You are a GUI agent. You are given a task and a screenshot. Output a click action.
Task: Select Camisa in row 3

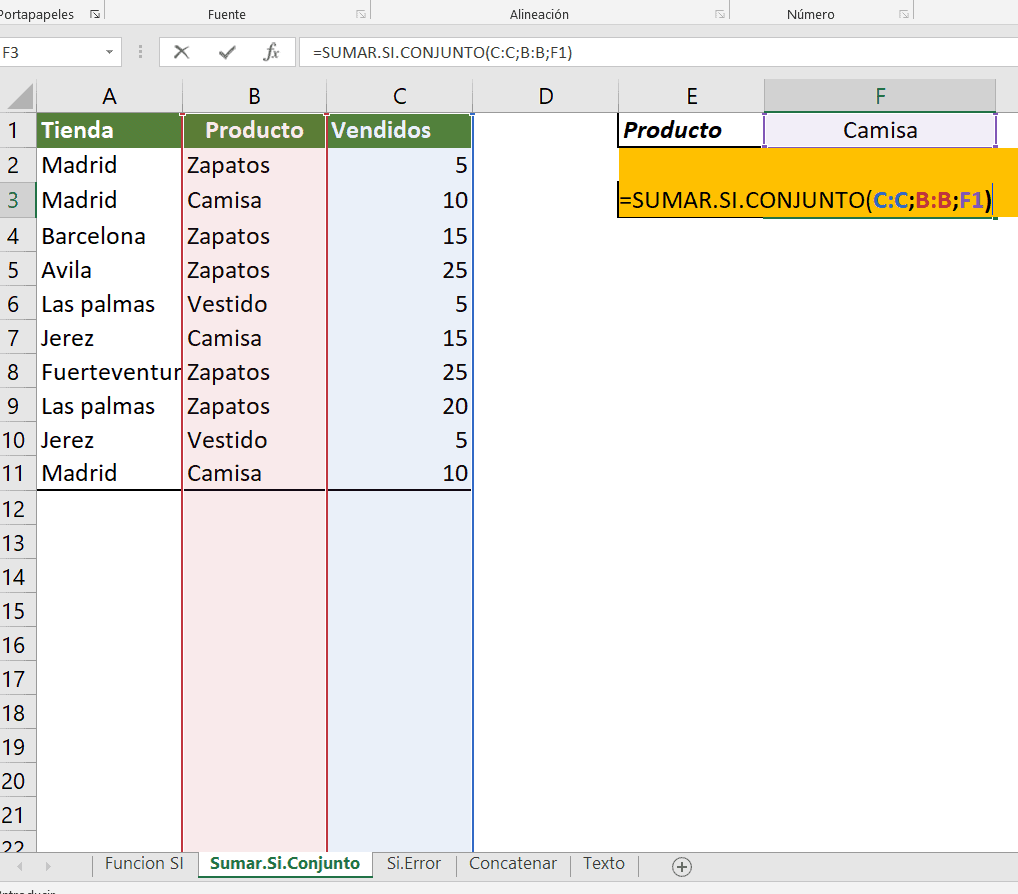coord(254,200)
